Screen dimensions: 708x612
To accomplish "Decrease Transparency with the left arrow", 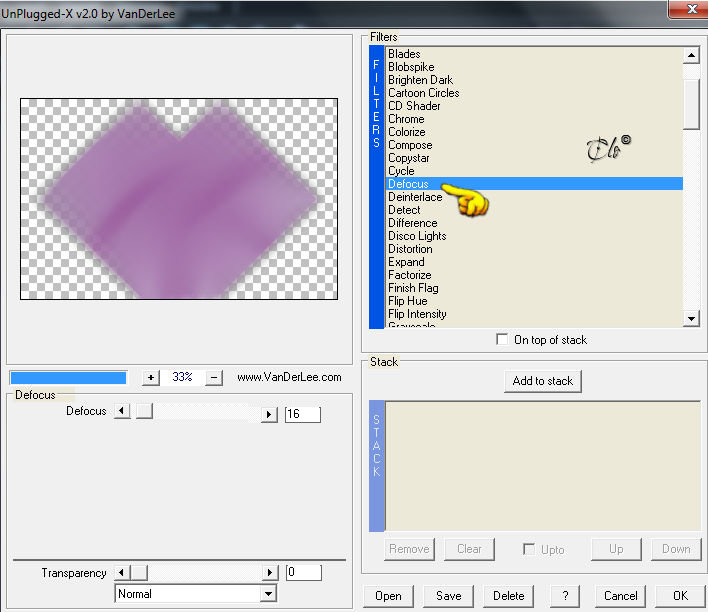I will 121,573.
